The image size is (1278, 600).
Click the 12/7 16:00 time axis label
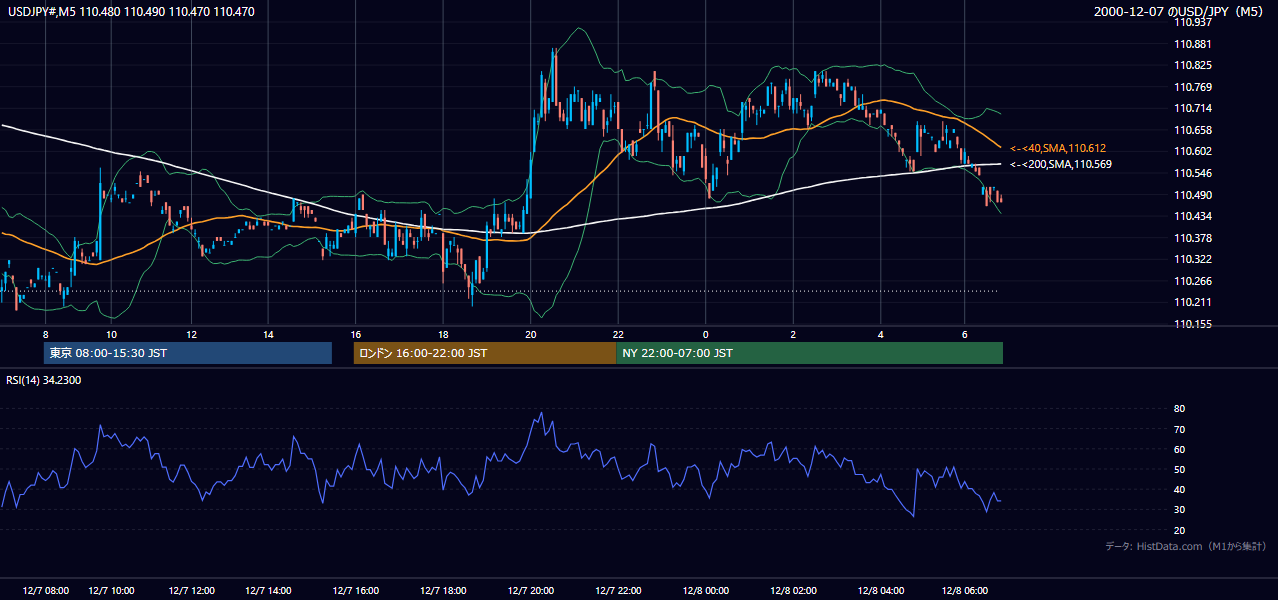coord(356,591)
